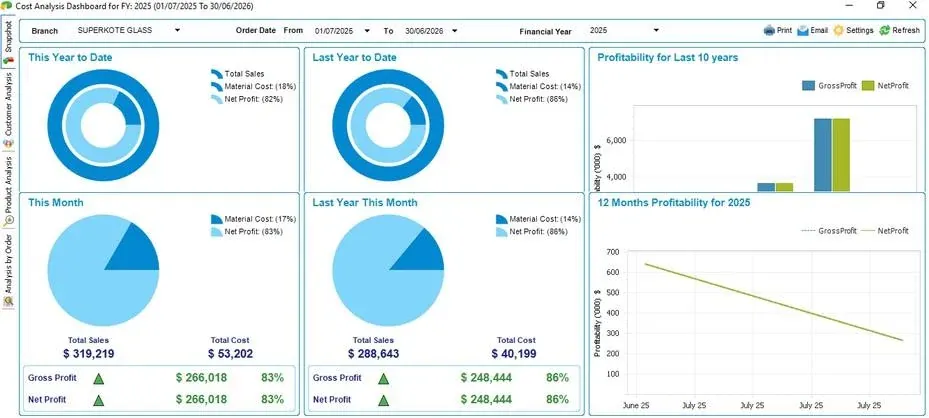The height and width of the screenshot is (418, 929).
Task: Click the restore window button
Action: [x=880, y=5]
